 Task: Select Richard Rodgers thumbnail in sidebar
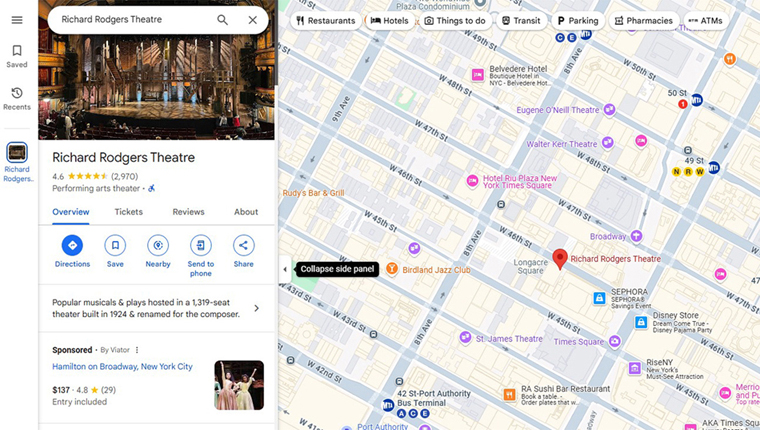point(17,153)
